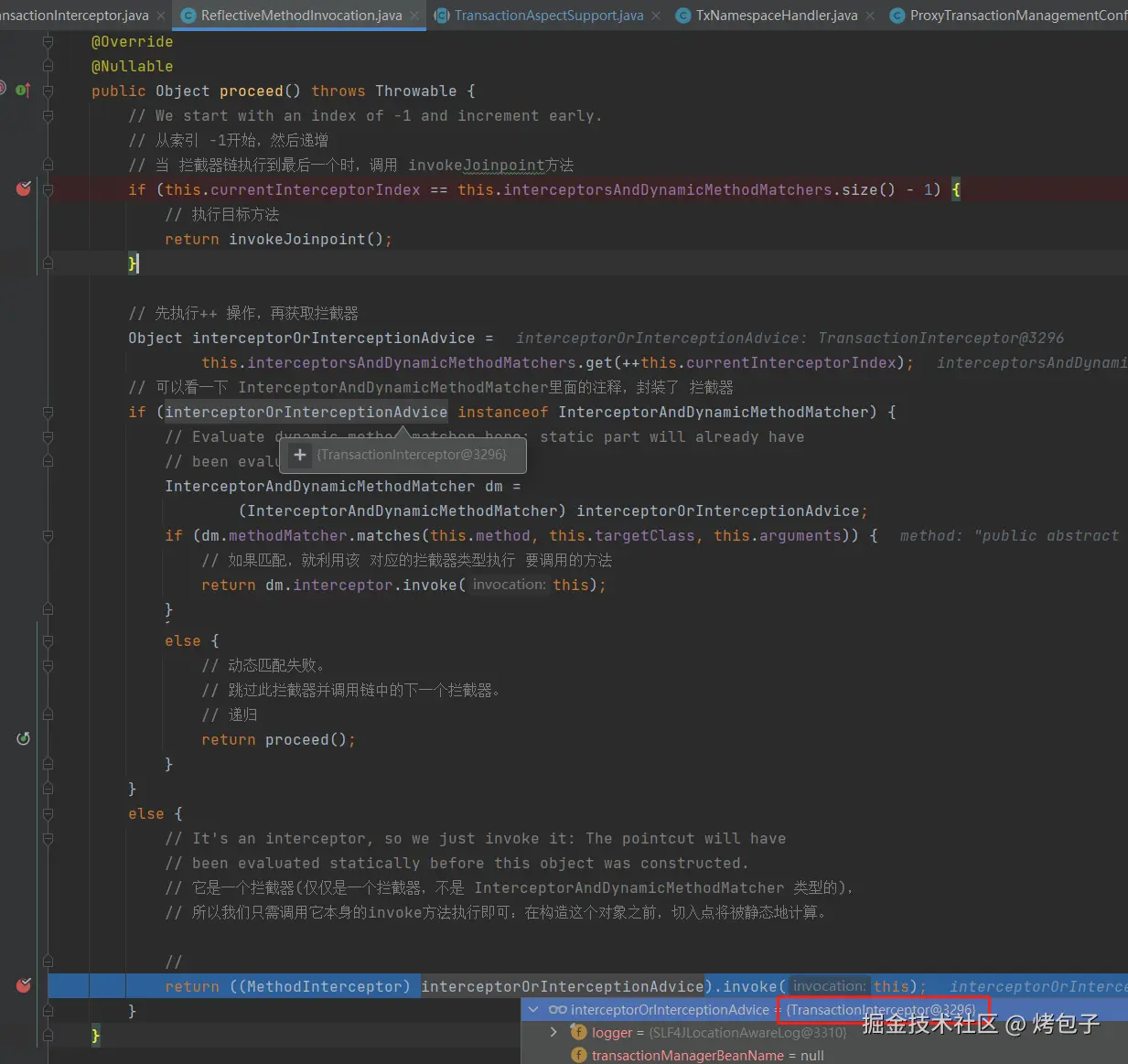Viewport: 1128px width, 1064px height.
Task: Fold the outer else block near "It's an interceptor"
Action: tap(48, 814)
